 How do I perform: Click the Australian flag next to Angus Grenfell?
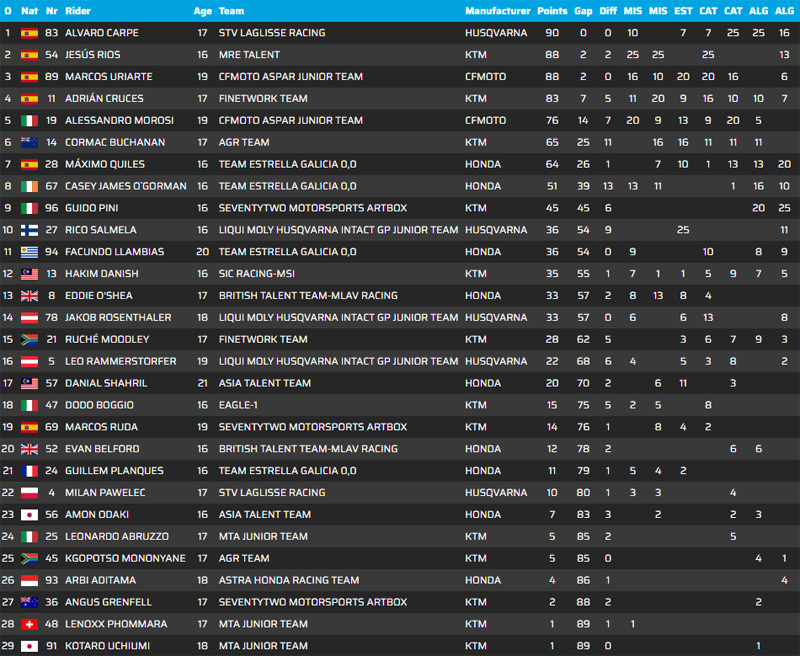click(29, 602)
